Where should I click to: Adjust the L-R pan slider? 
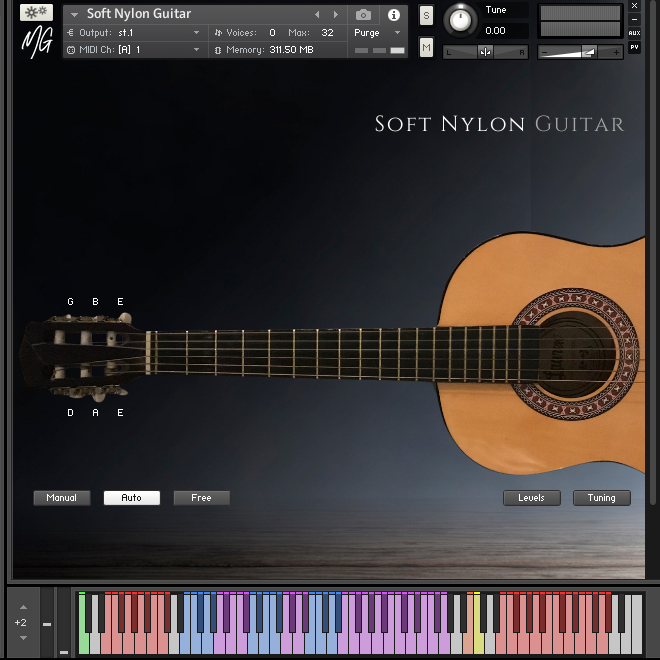click(x=485, y=52)
